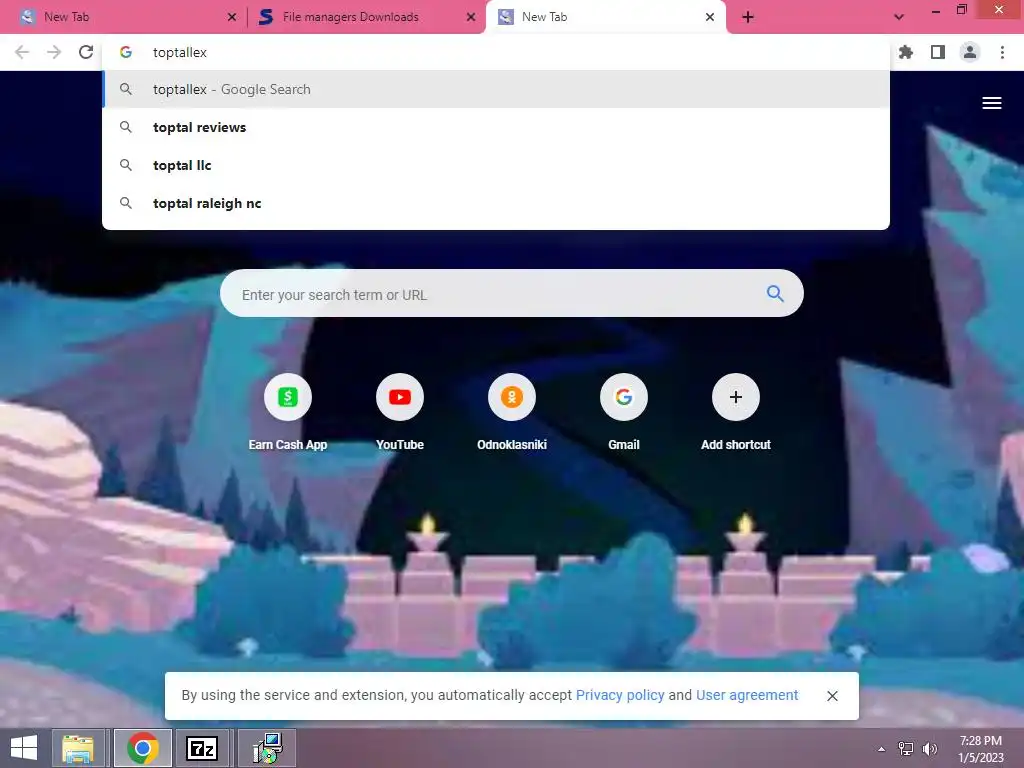Open the User agreement link
Screen dimensions: 1024x768
pyautogui.click(x=747, y=696)
